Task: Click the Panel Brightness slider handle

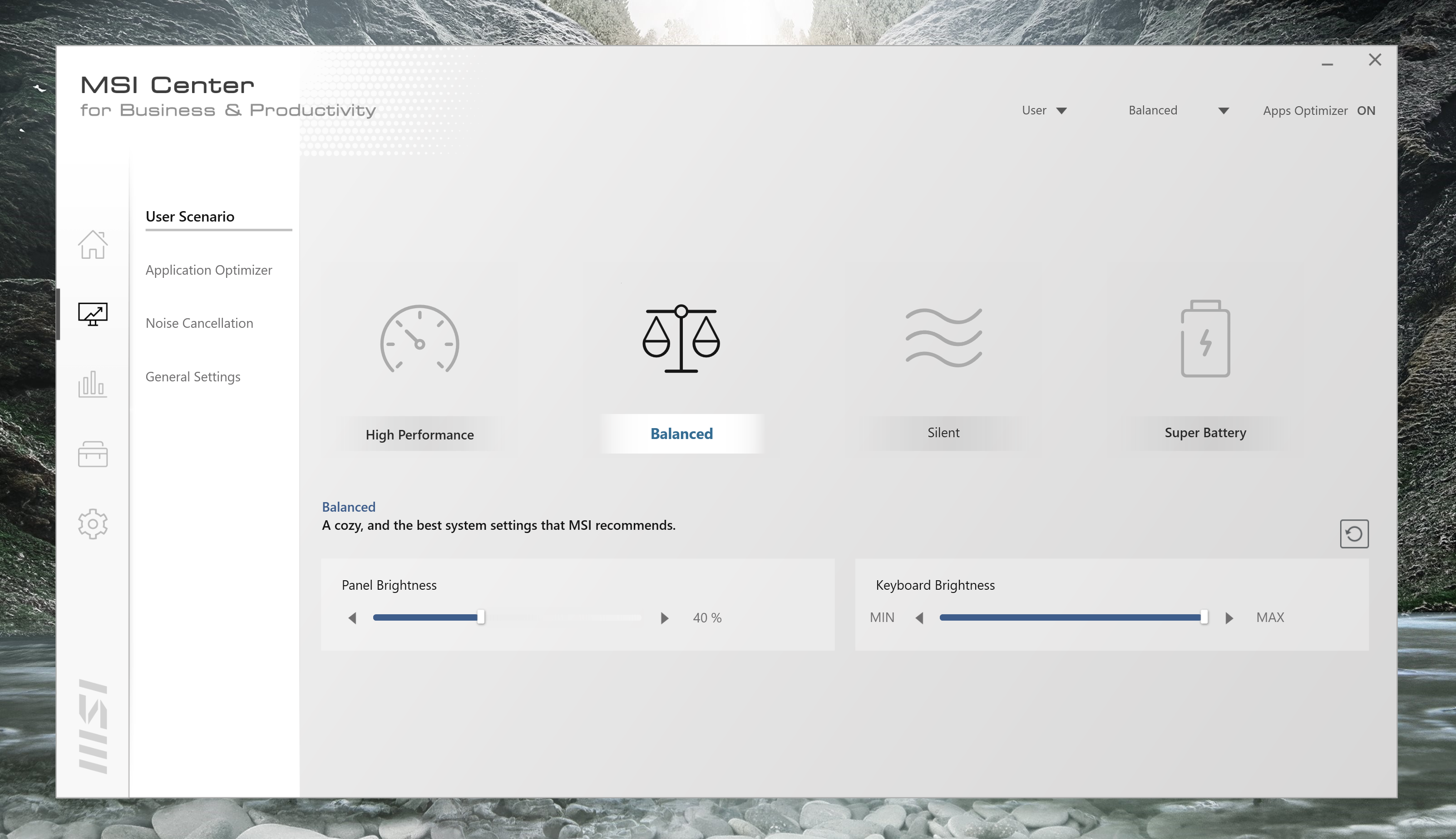Action: (480, 617)
